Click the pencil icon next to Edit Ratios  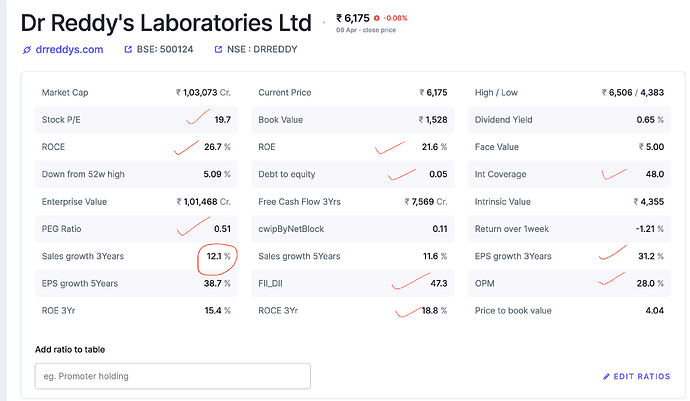click(x=606, y=376)
